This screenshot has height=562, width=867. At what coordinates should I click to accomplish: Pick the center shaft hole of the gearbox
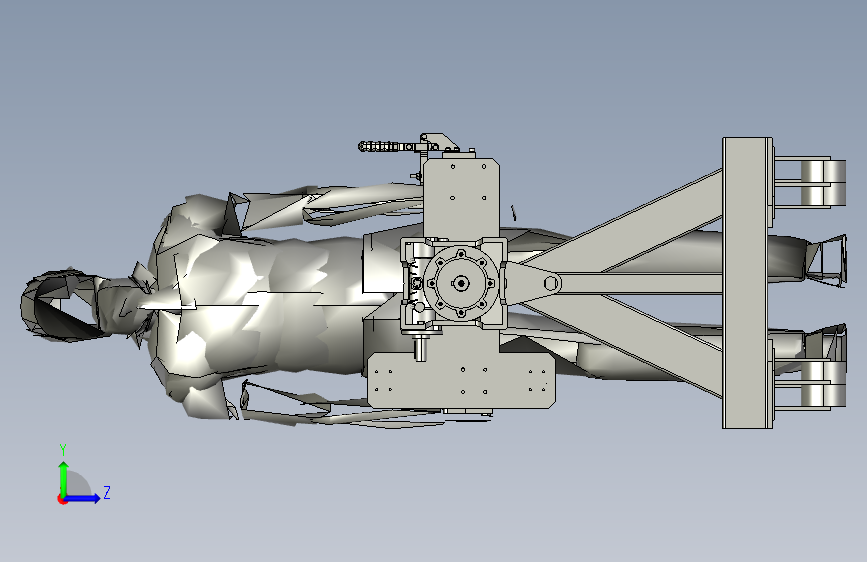tap(461, 284)
